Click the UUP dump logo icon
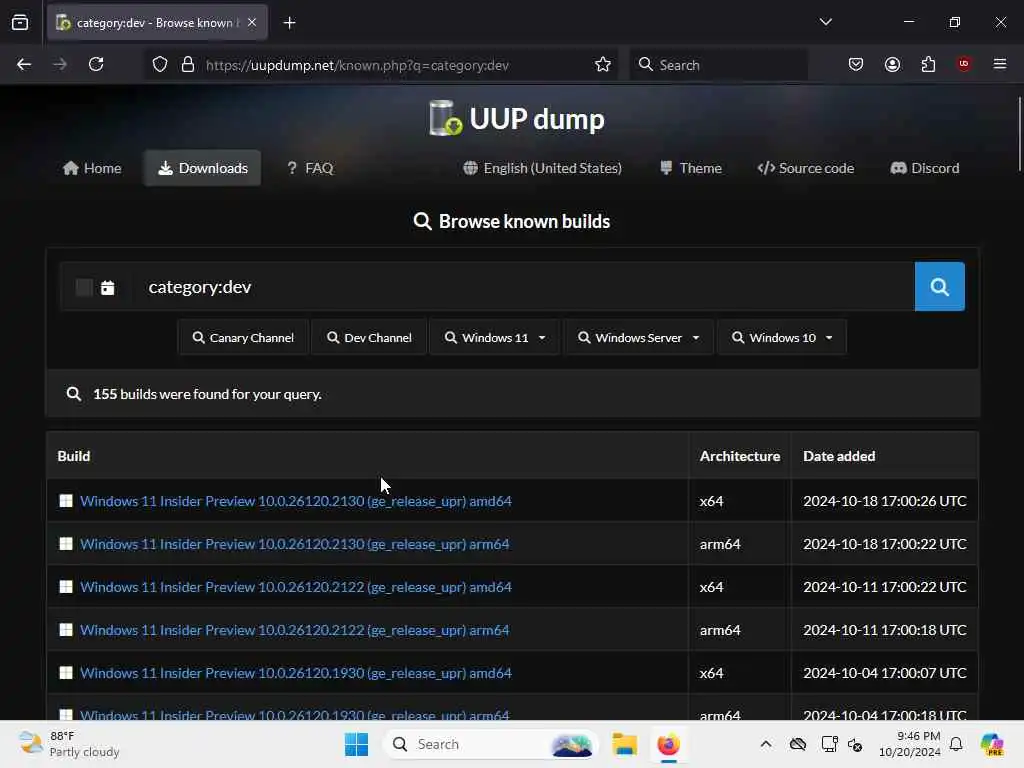The height and width of the screenshot is (768, 1024). point(445,118)
